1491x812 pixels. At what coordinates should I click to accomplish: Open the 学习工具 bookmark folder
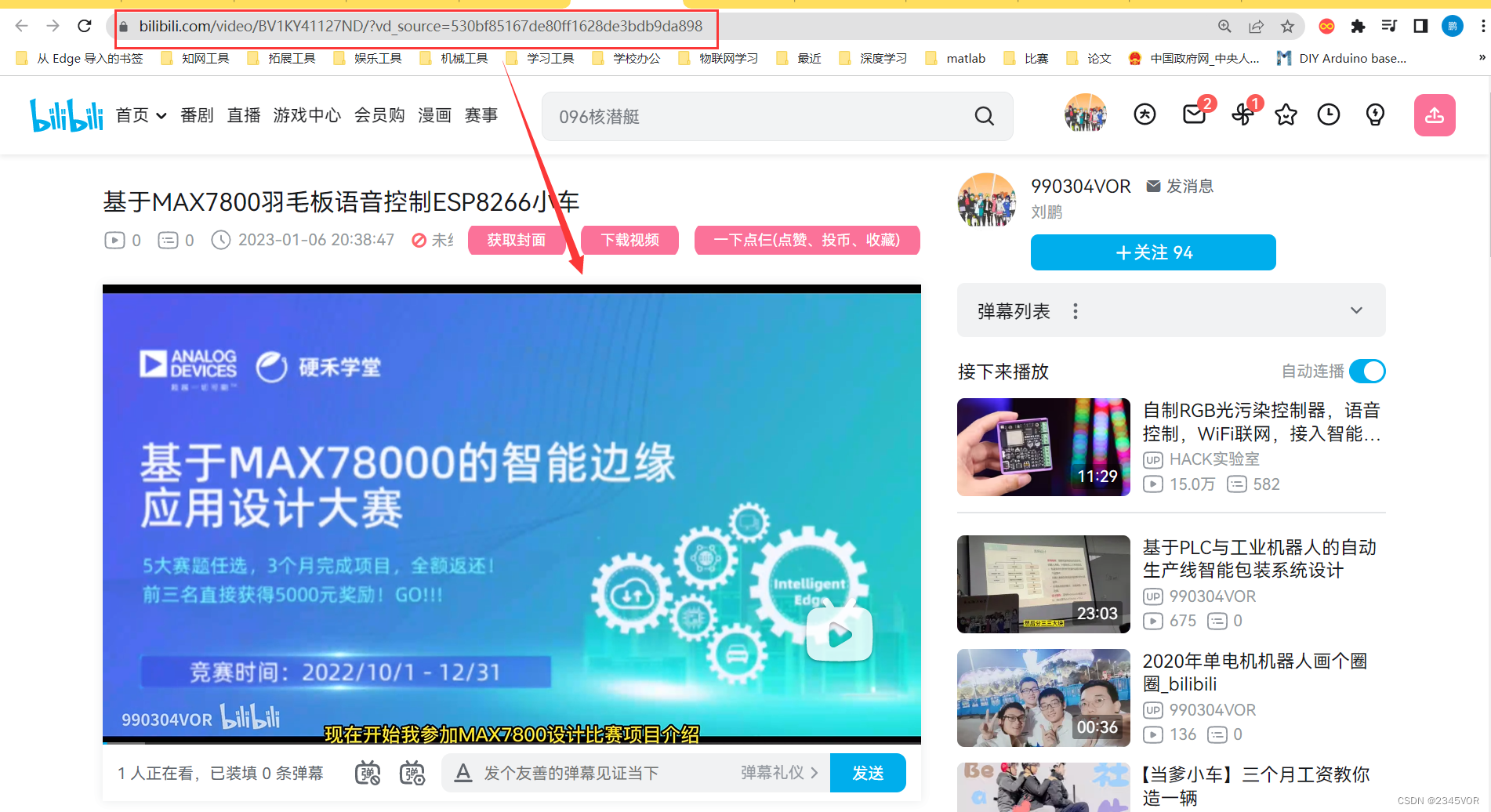(540, 58)
